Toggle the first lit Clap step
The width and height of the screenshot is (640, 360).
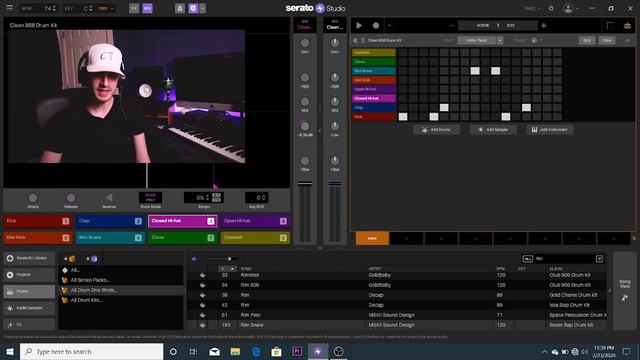tap(444, 107)
